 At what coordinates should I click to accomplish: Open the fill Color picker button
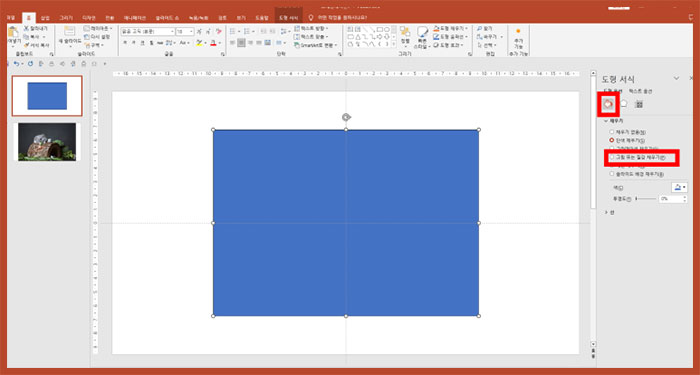pyautogui.click(x=679, y=187)
